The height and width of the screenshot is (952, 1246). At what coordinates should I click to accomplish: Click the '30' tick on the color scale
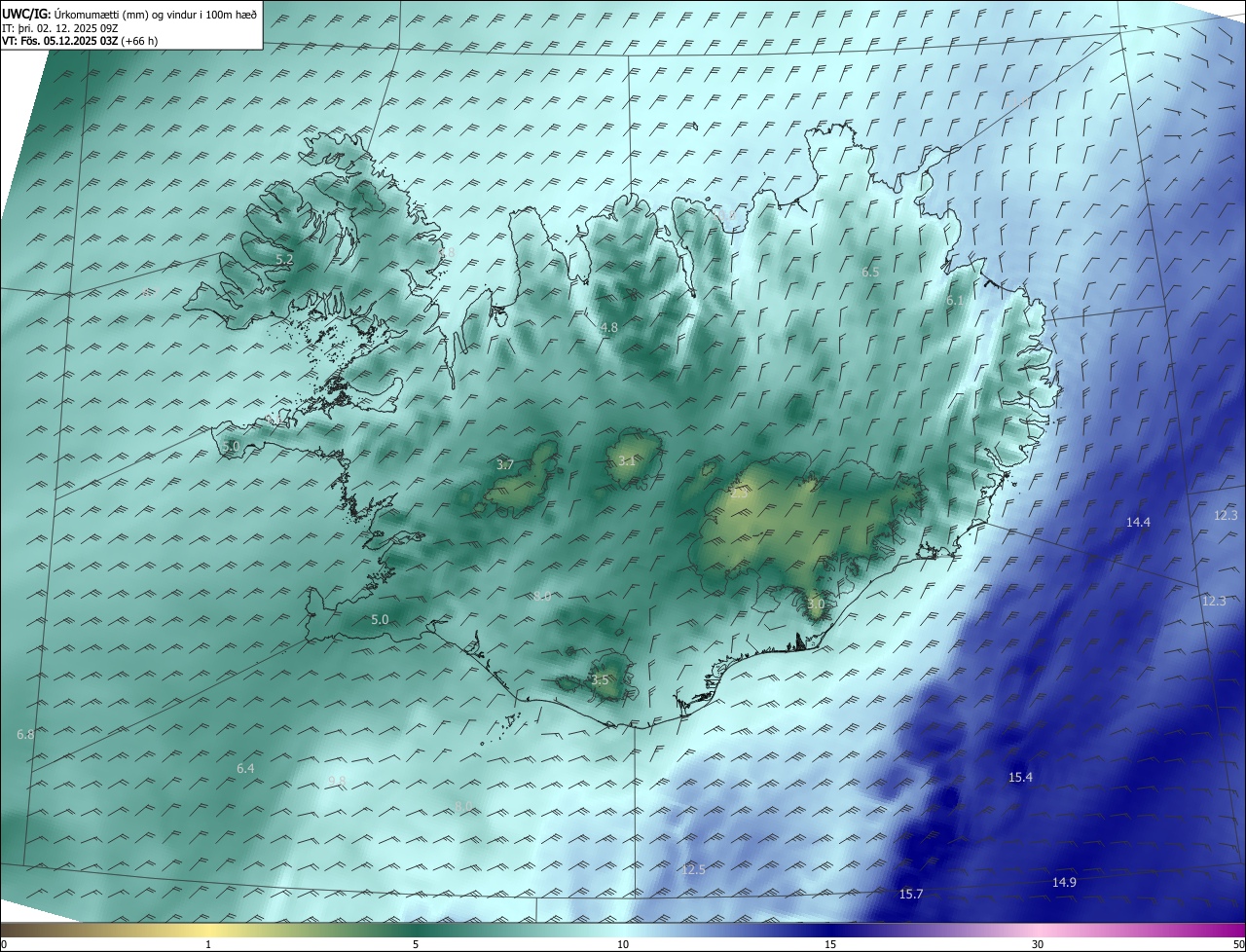1038,945
